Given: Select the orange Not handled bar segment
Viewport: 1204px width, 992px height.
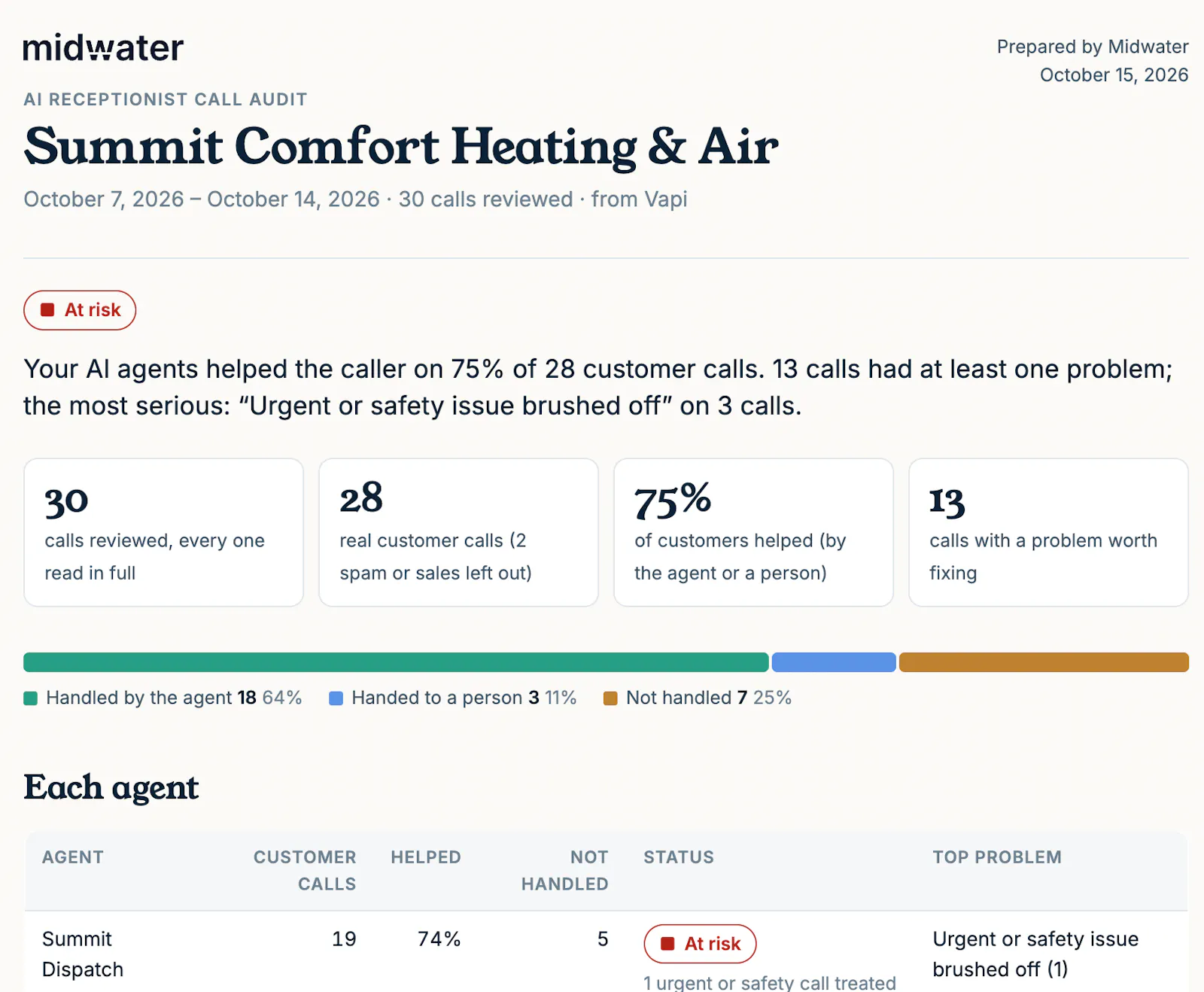Looking at the screenshot, I should [x=1044, y=662].
